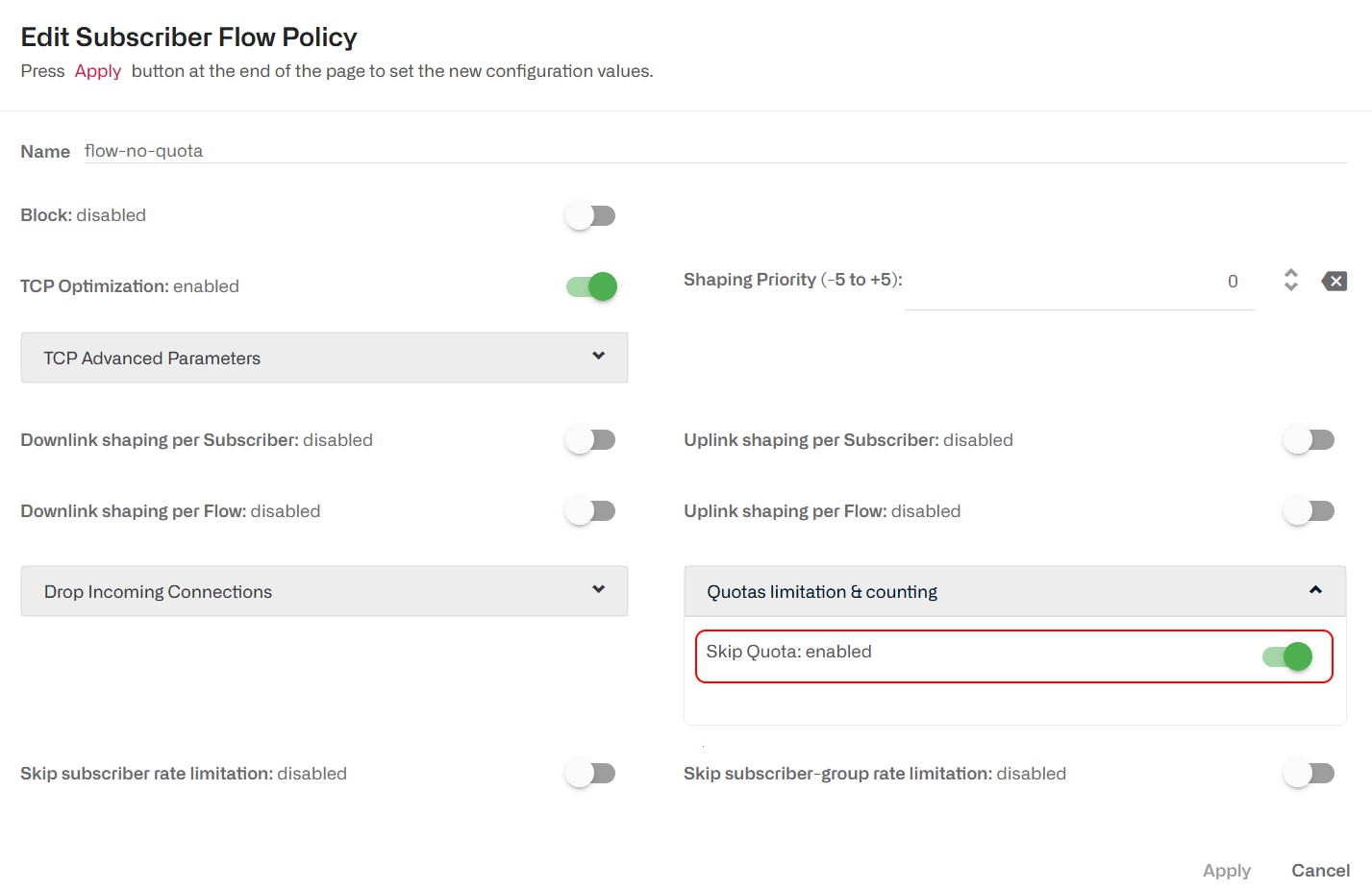Expand the Drop Incoming Connections panel
Image resolution: width=1372 pixels, height=890 pixels.
tap(324, 591)
